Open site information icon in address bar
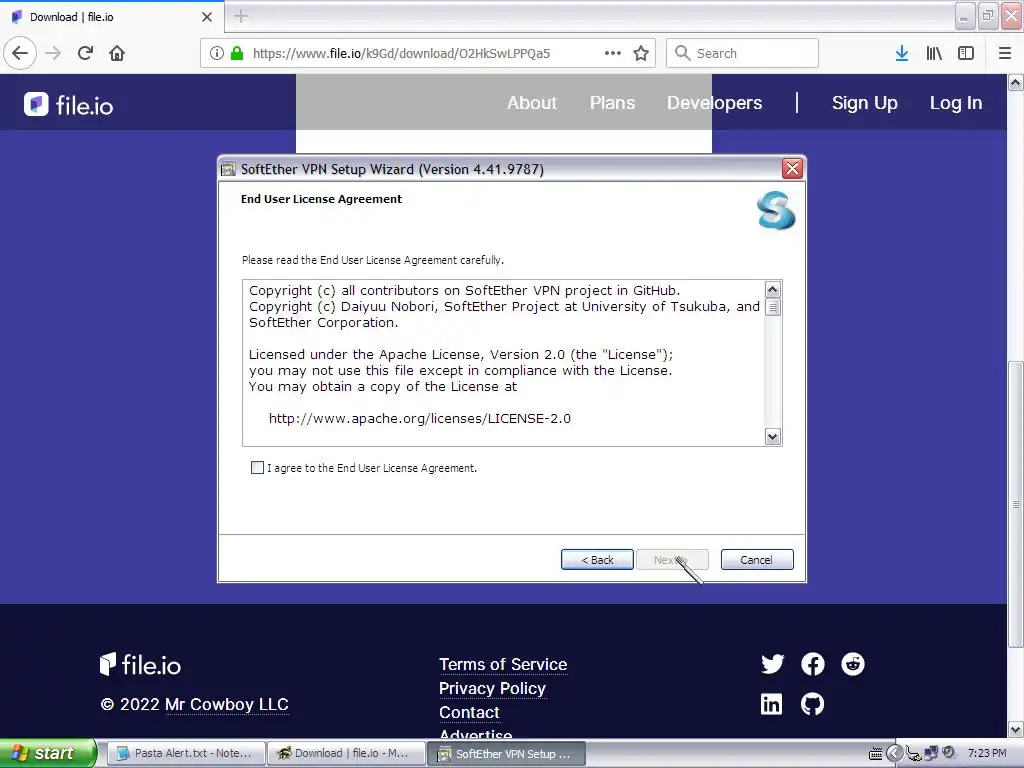This screenshot has height=768, width=1024. (x=217, y=53)
